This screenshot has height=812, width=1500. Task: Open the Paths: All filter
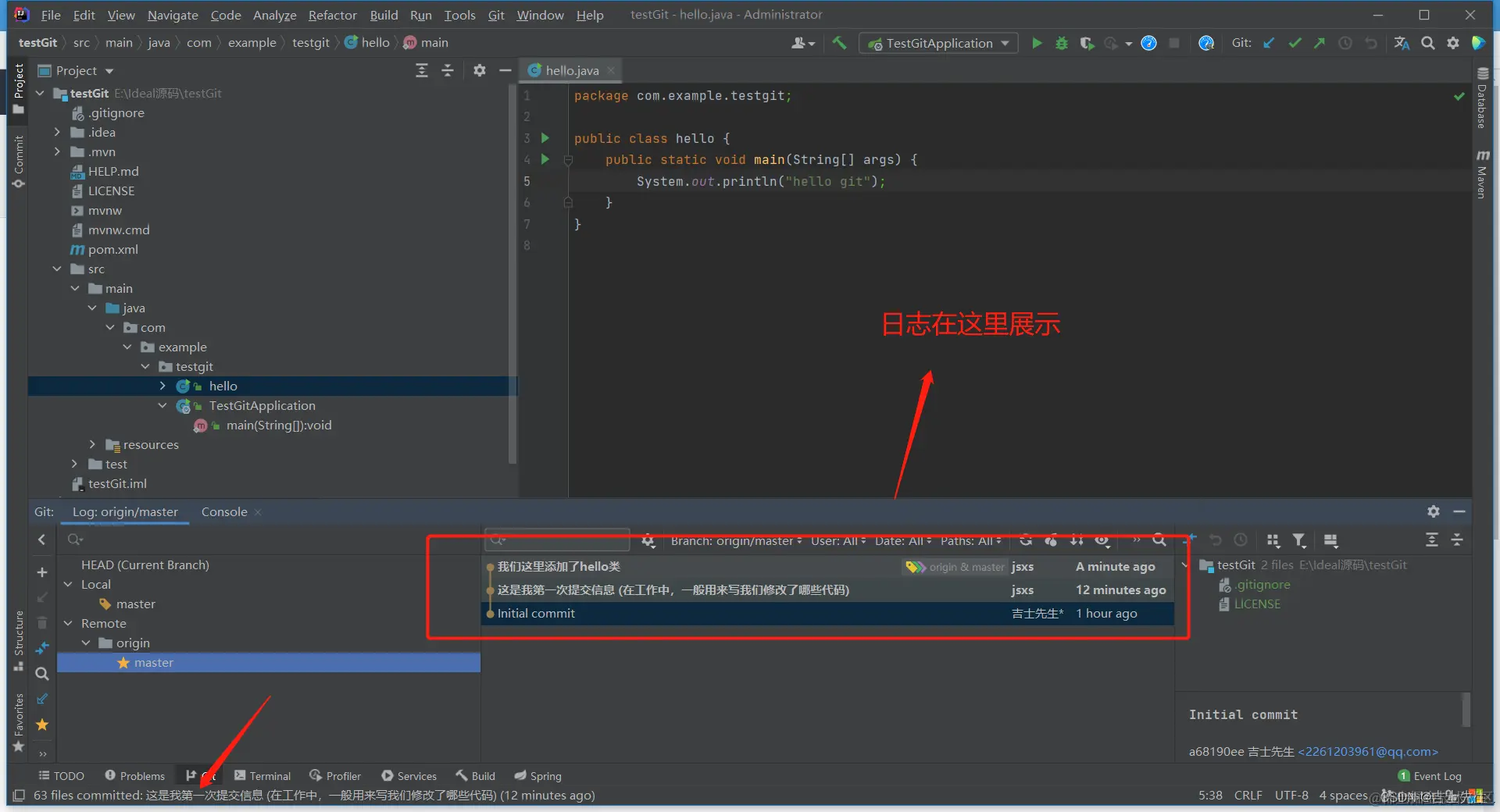pyautogui.click(x=971, y=541)
